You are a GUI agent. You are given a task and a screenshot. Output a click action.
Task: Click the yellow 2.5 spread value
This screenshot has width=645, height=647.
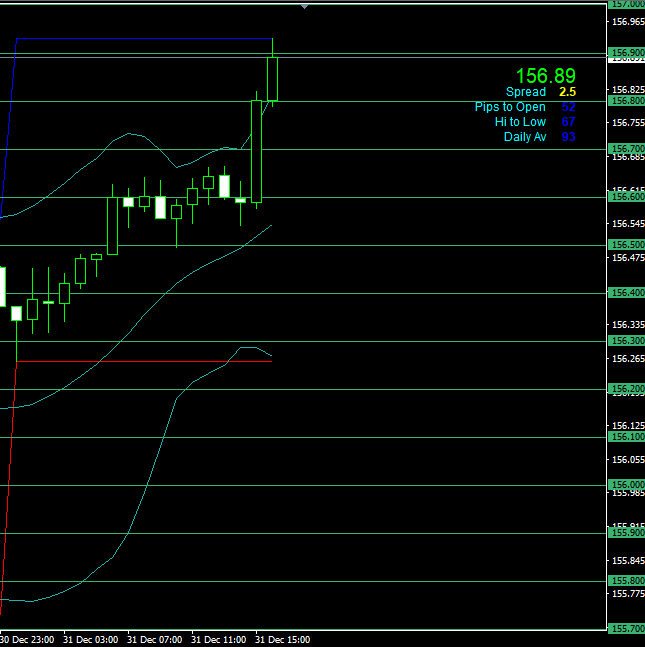(567, 92)
